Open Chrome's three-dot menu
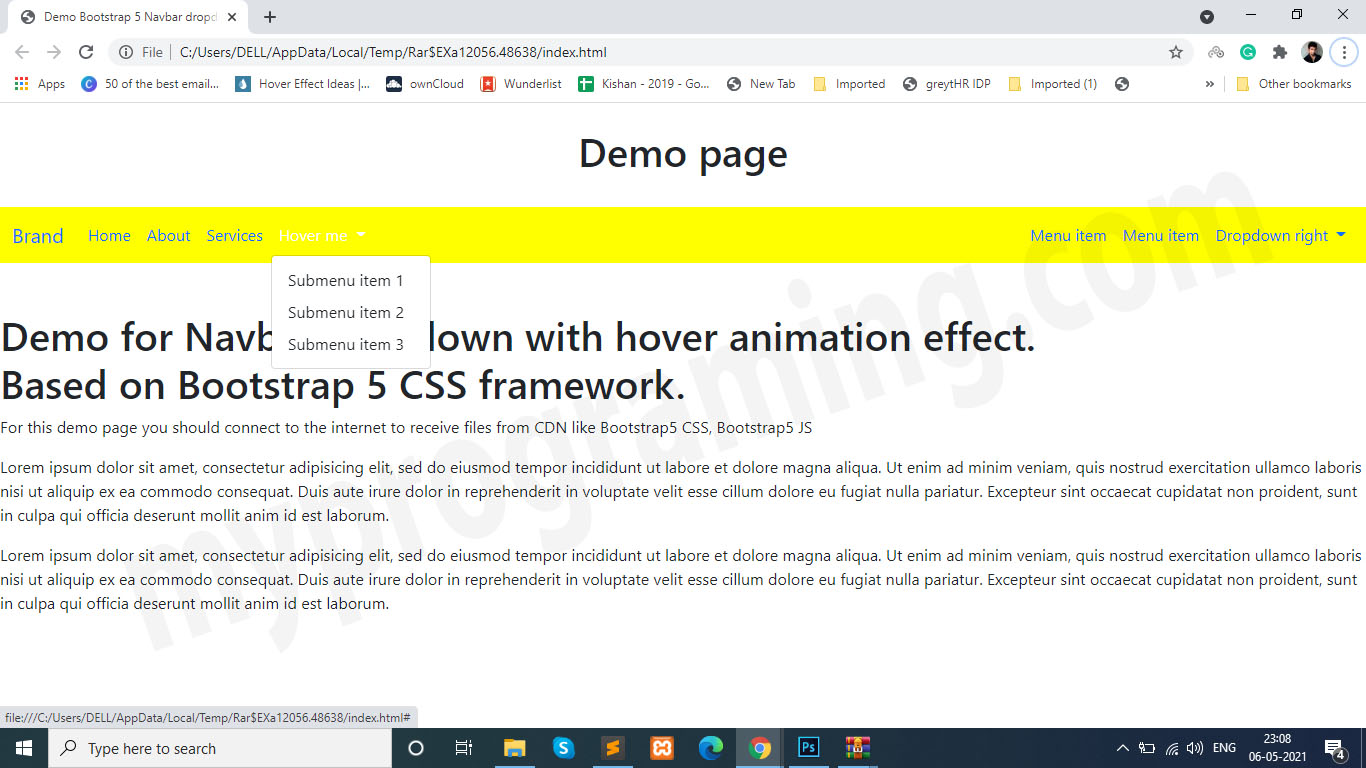 coord(1345,52)
